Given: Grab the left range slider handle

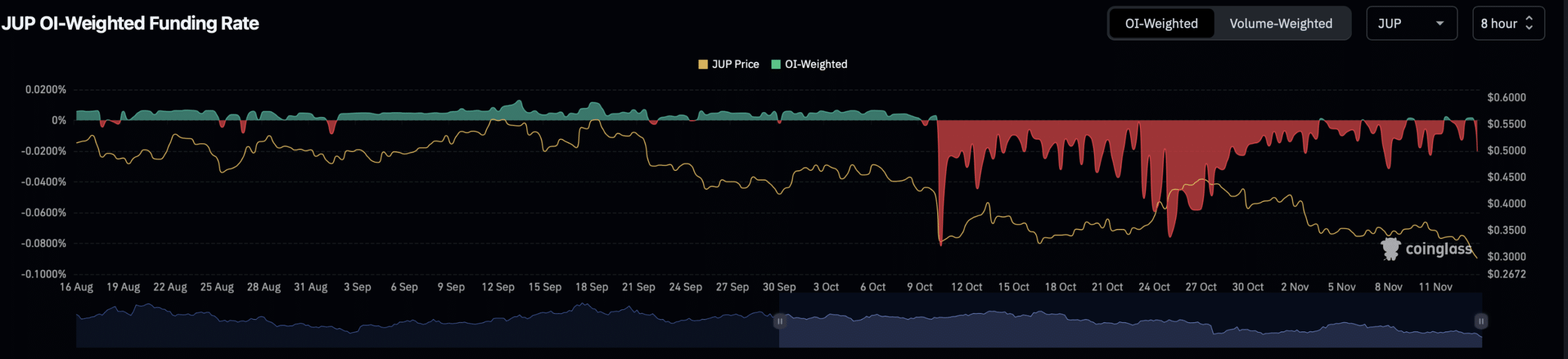Looking at the screenshot, I should [x=779, y=321].
